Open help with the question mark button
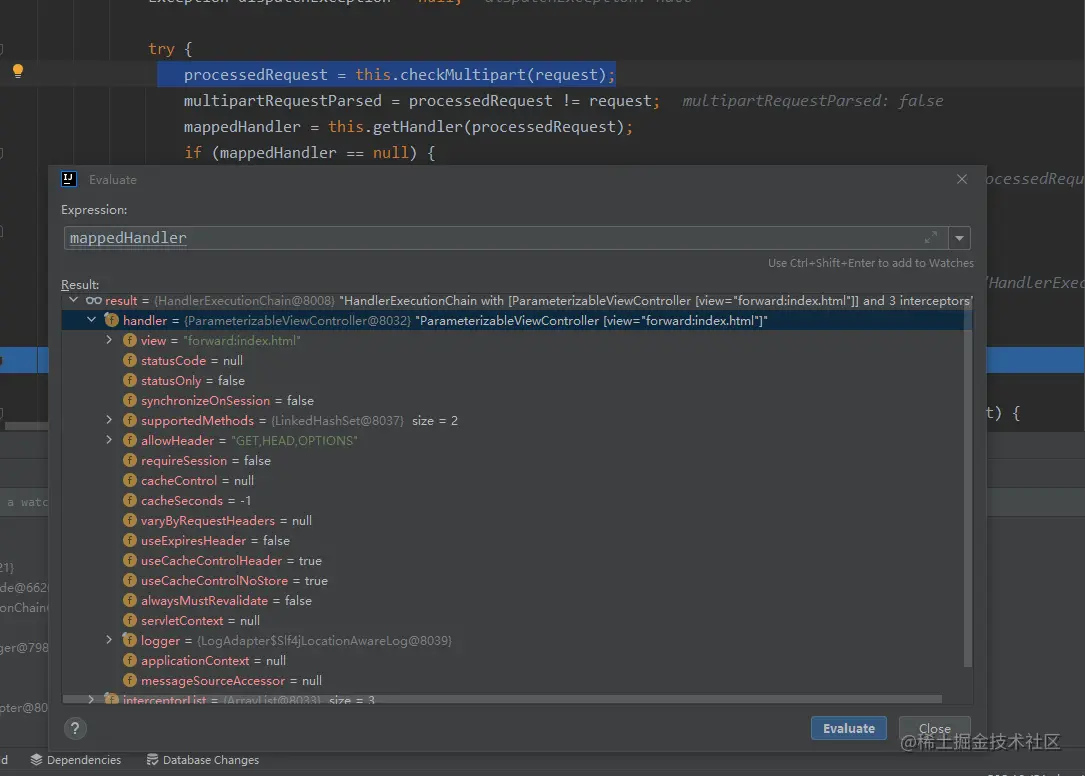 click(75, 728)
